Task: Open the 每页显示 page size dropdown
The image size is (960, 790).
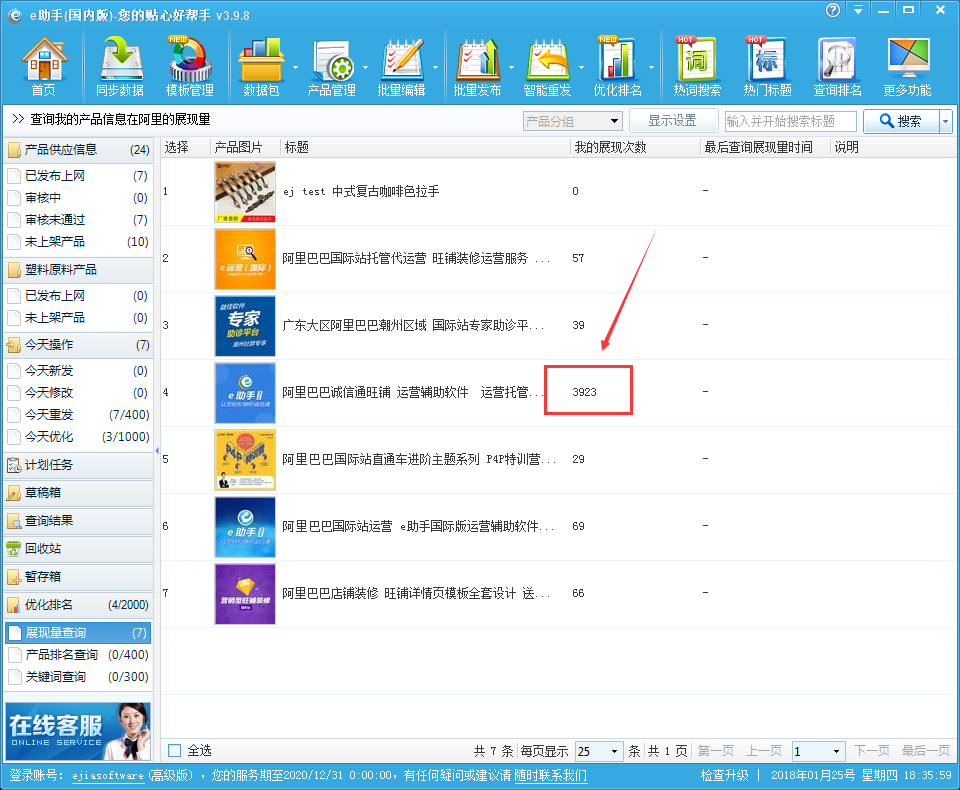Action: coord(599,751)
